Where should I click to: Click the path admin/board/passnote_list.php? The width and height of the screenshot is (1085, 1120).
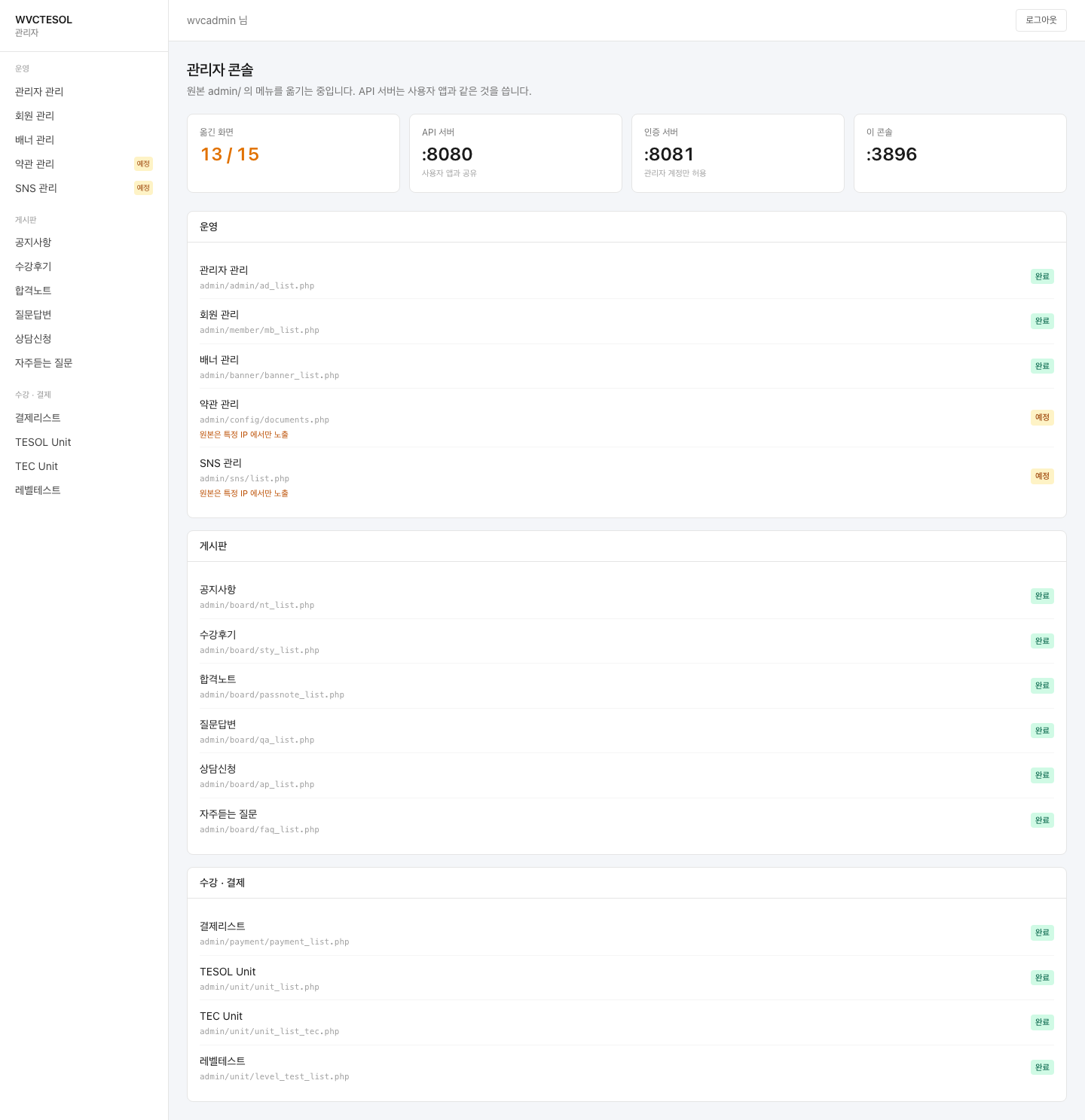[x=272, y=695]
